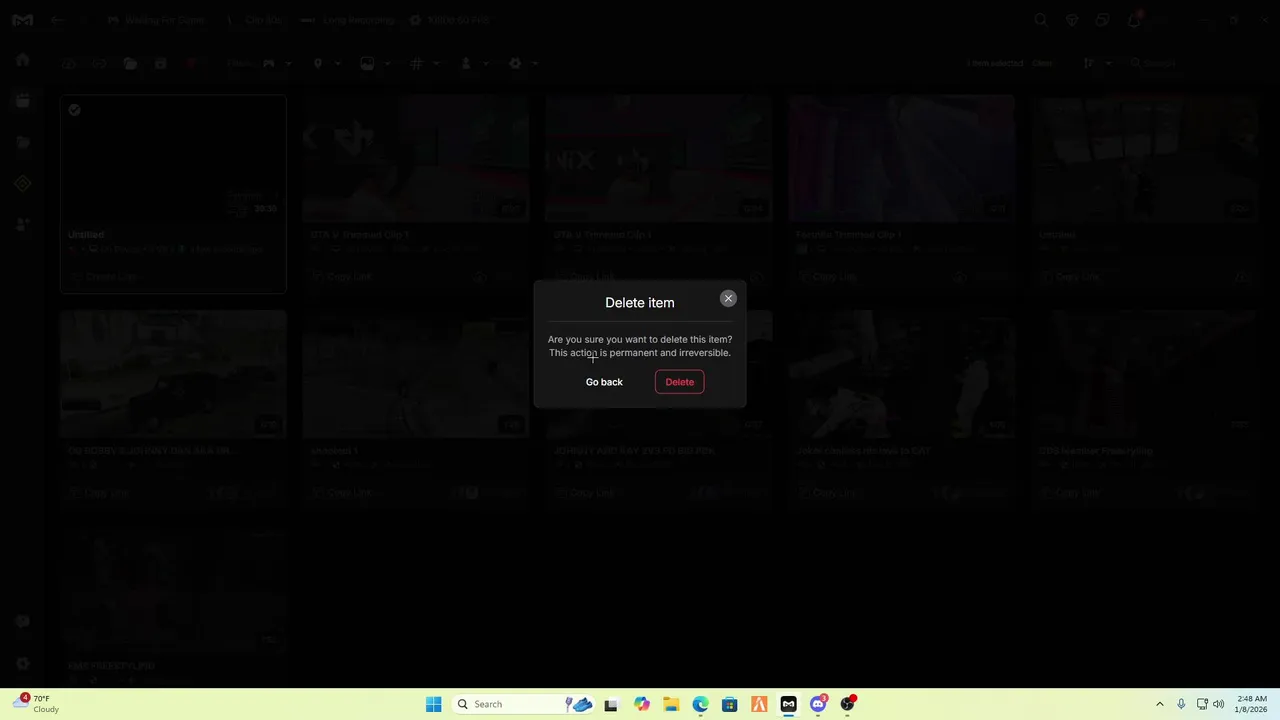Click the diamond icon in Medal sidebar

pos(22,183)
